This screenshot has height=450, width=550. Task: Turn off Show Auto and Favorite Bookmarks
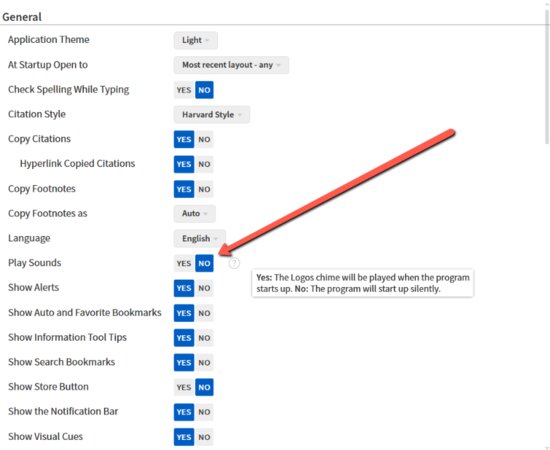(204, 313)
